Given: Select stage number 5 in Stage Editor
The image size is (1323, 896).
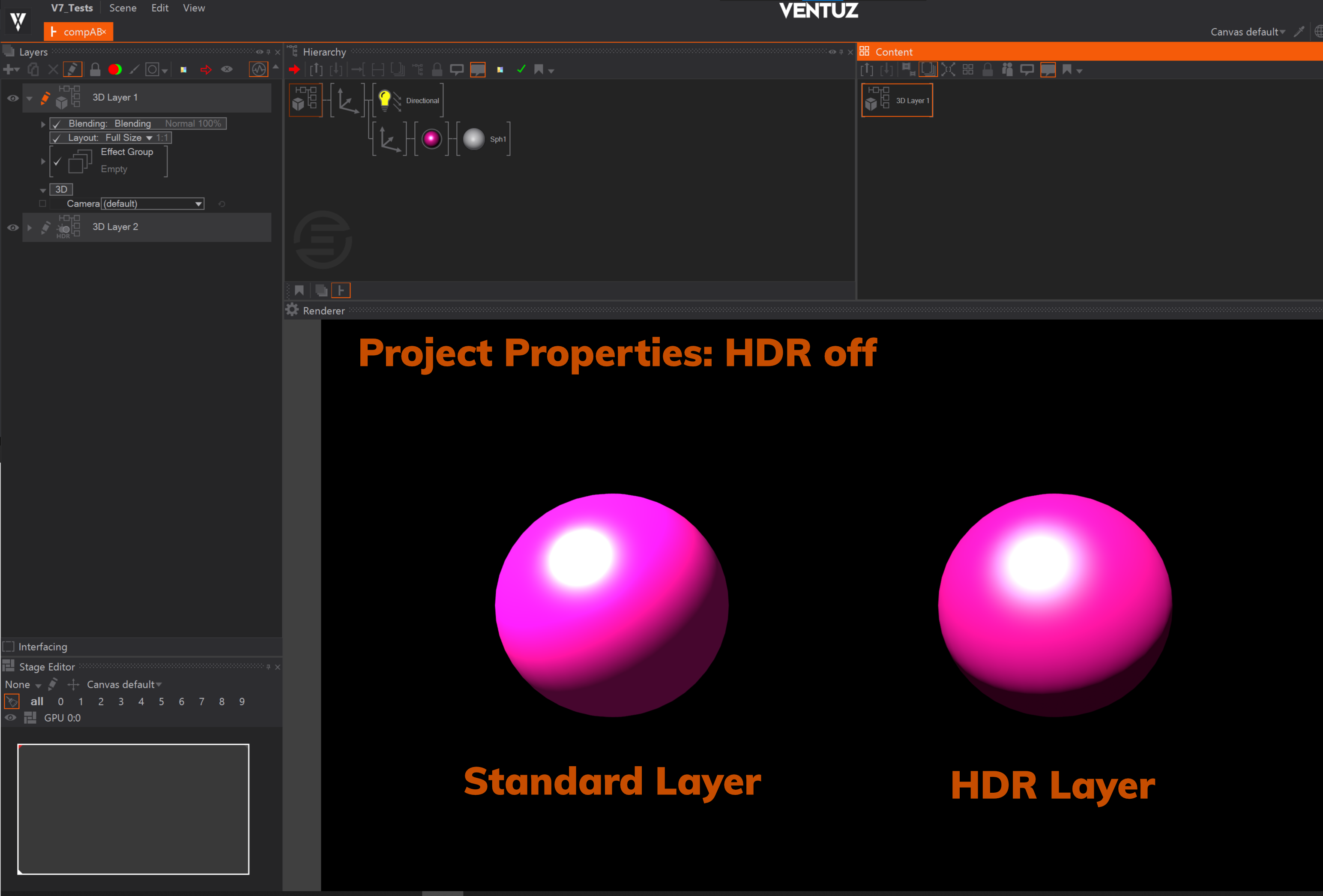Looking at the screenshot, I should pos(161,701).
